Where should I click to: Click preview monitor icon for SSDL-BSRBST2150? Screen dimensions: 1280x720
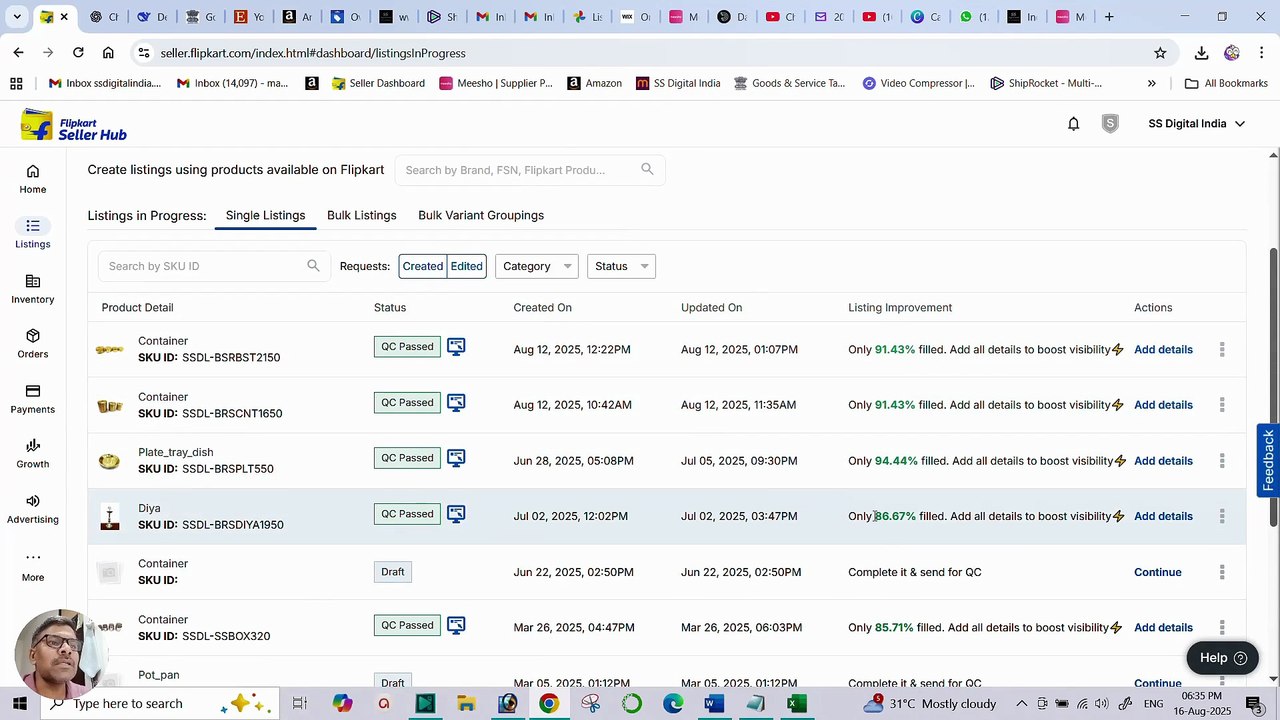point(456,347)
